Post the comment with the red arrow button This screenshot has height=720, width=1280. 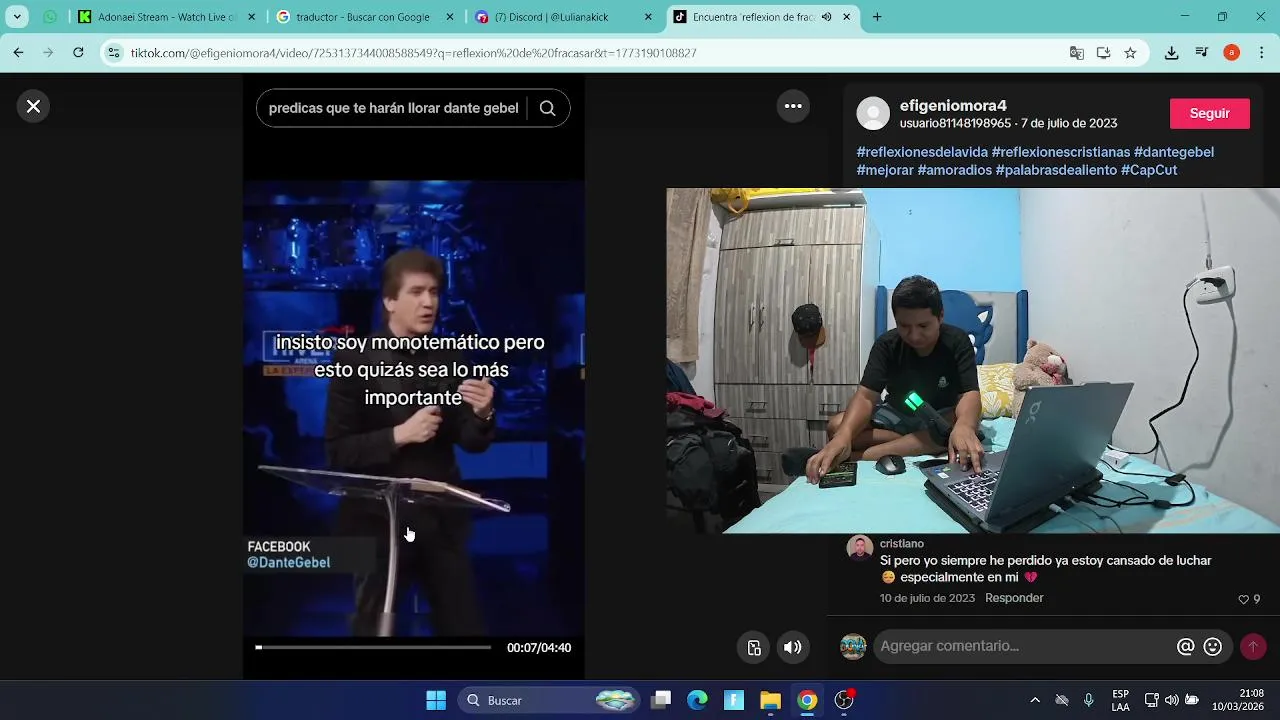tap(1252, 647)
